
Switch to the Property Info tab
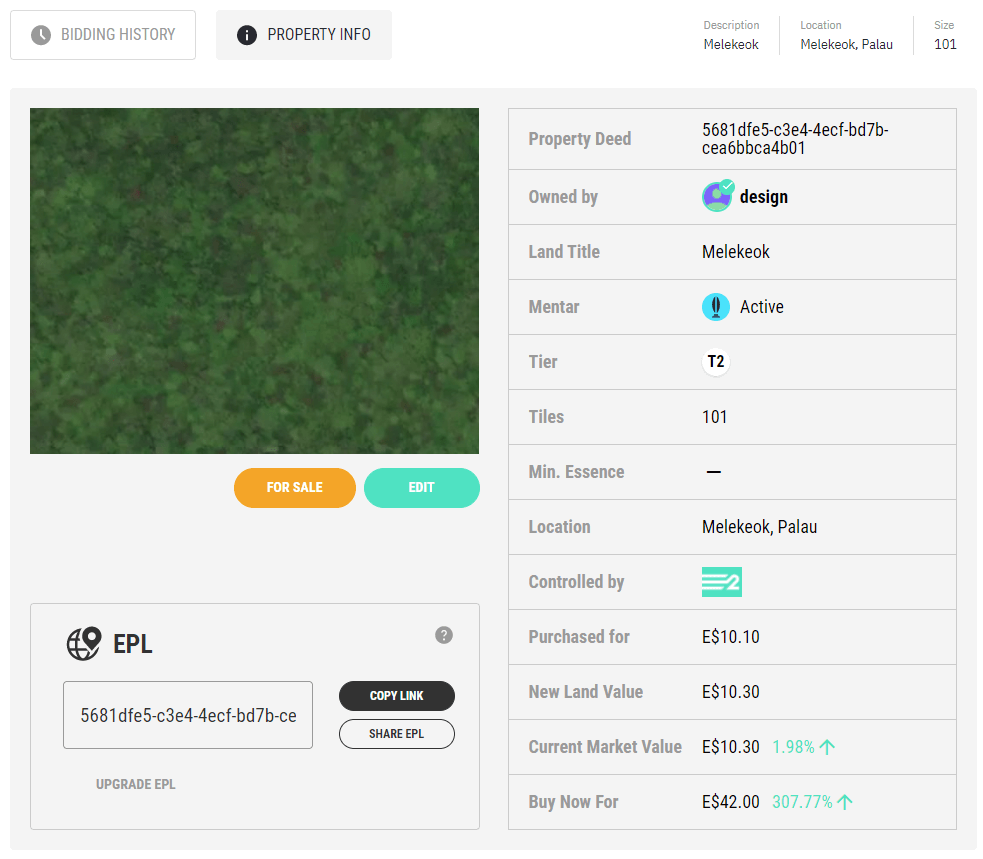tap(304, 34)
